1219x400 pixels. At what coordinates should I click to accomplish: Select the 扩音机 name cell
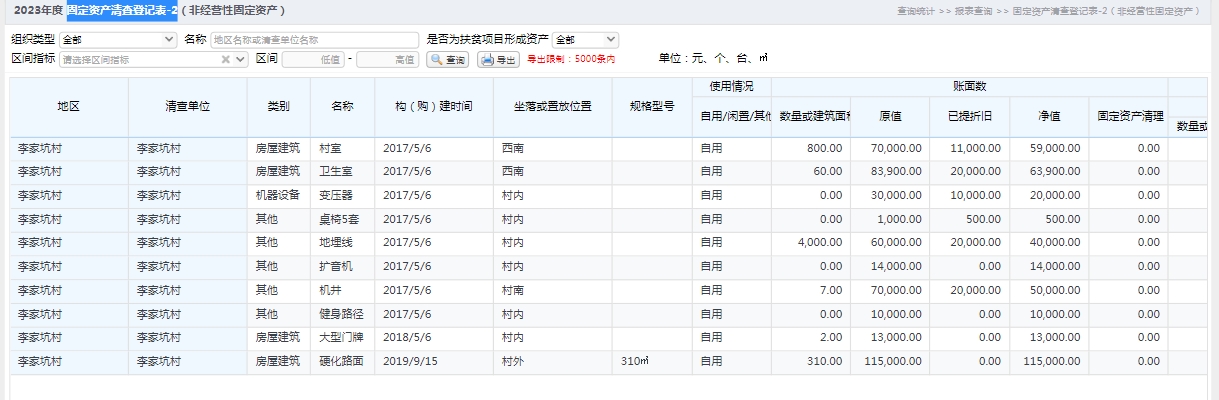(x=342, y=266)
